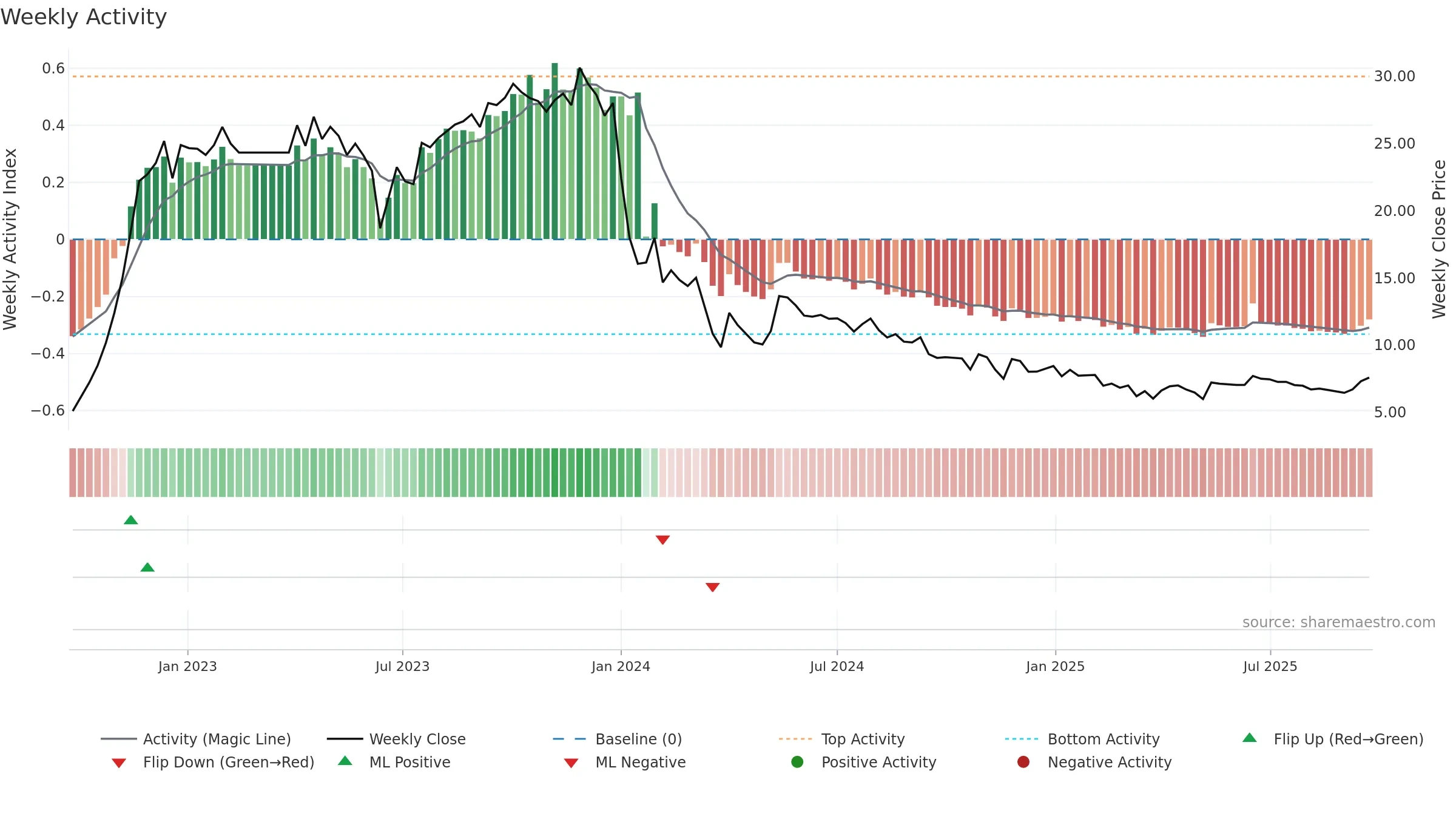Click the Negative Activity dark red circle icon
This screenshot has width=1456, height=819.
click(1023, 762)
